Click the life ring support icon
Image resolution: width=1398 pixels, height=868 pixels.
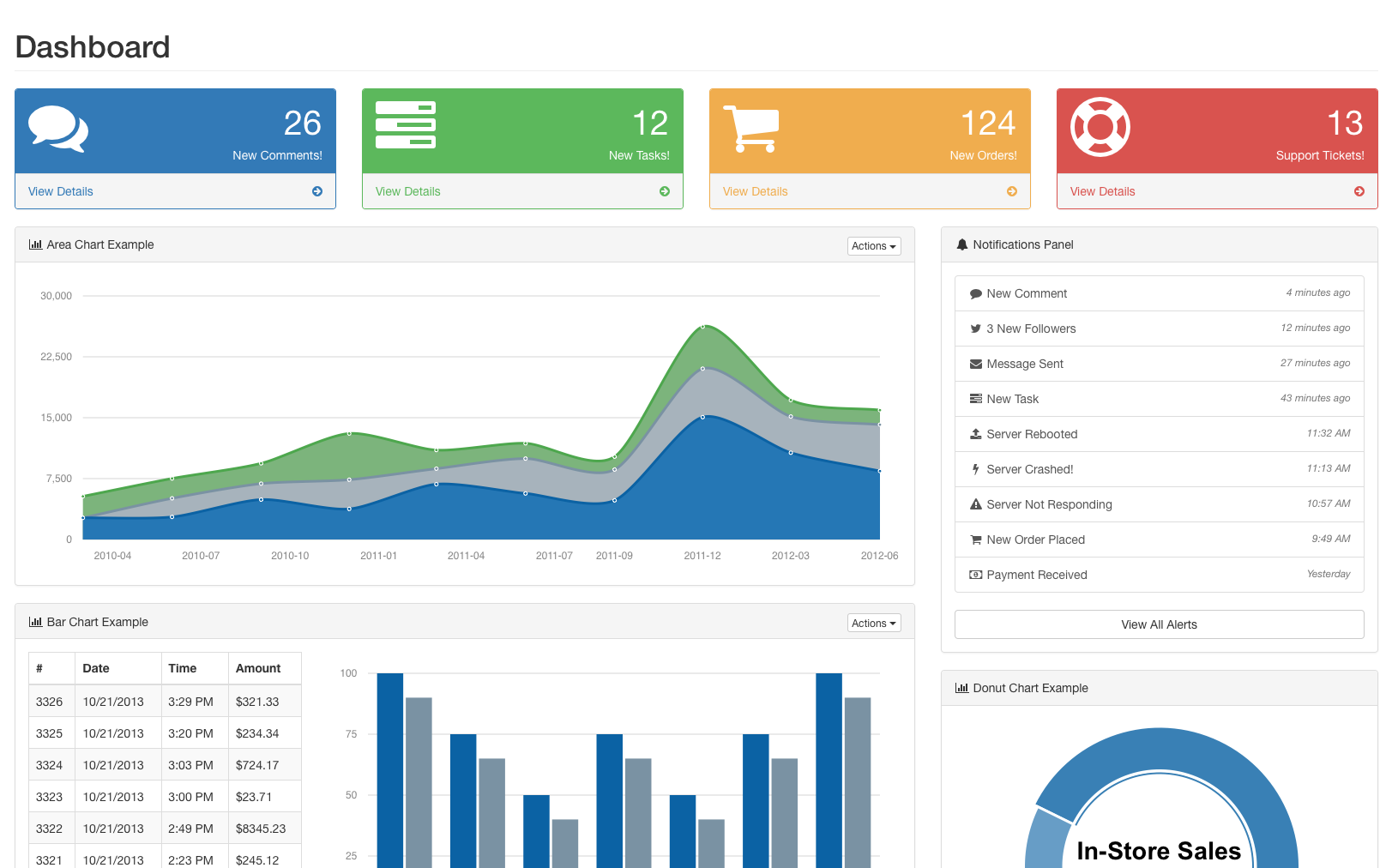coord(1100,127)
